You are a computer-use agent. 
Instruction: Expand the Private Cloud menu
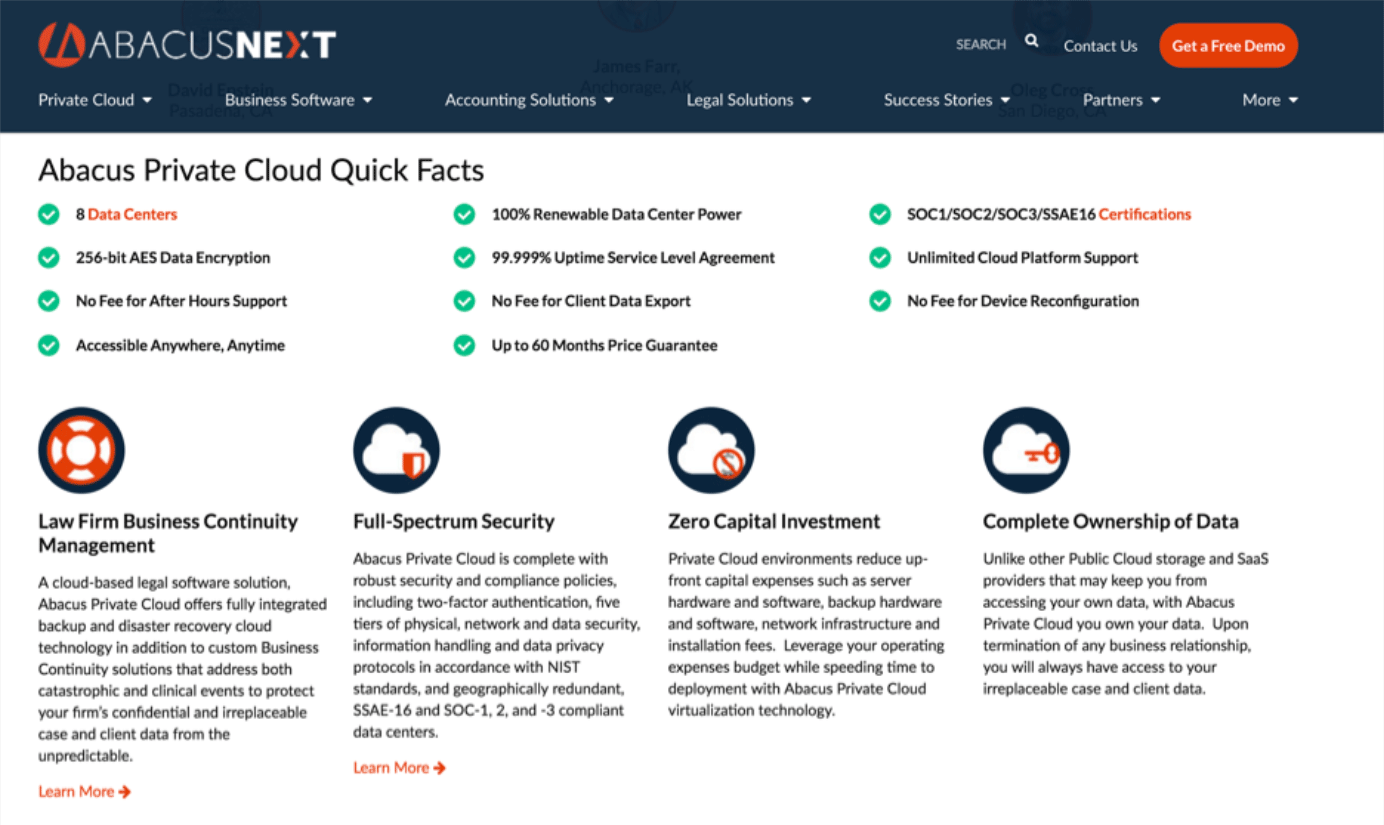pyautogui.click(x=95, y=100)
